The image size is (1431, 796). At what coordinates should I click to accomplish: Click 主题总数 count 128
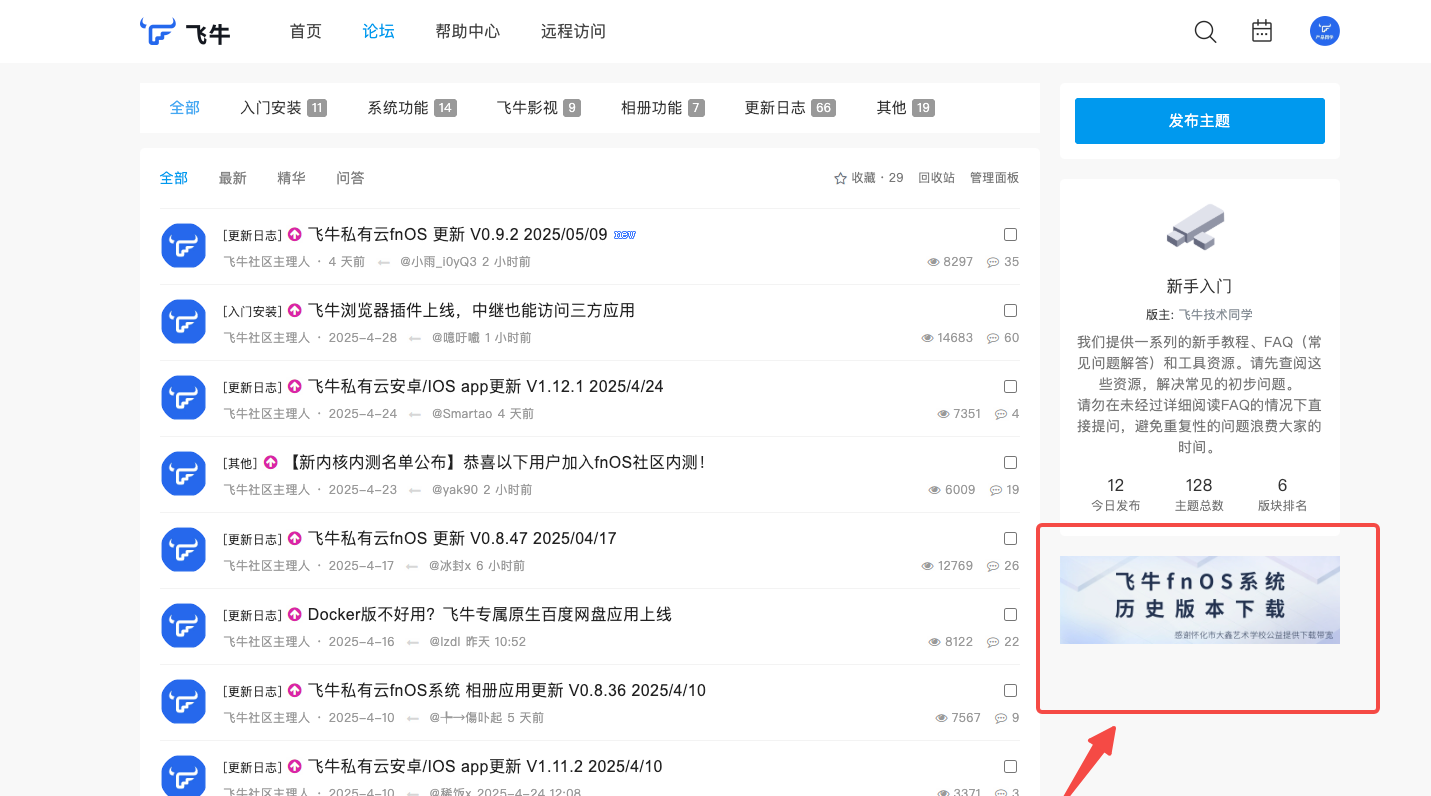pos(1199,485)
